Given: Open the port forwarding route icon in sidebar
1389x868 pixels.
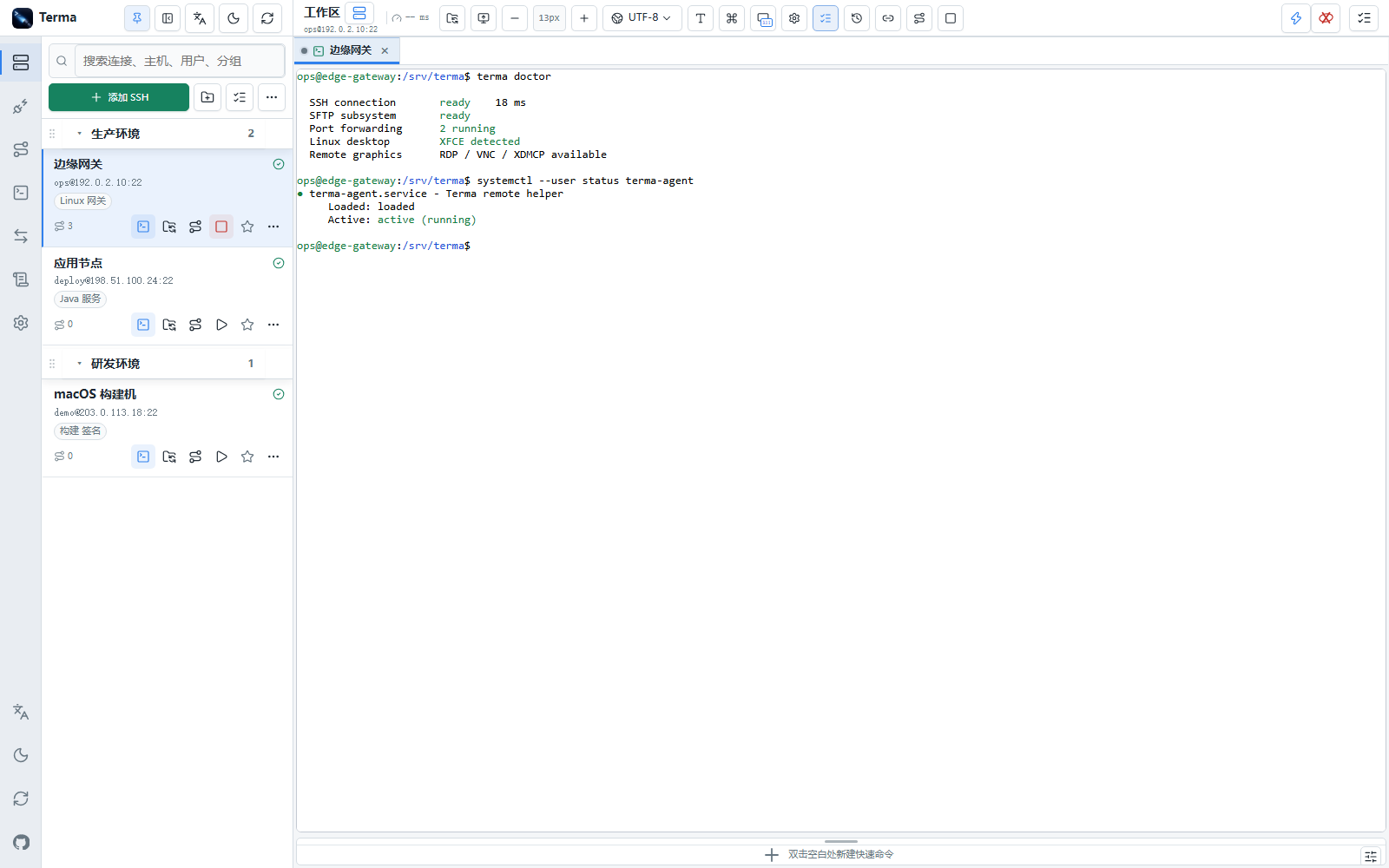Looking at the screenshot, I should 21,149.
